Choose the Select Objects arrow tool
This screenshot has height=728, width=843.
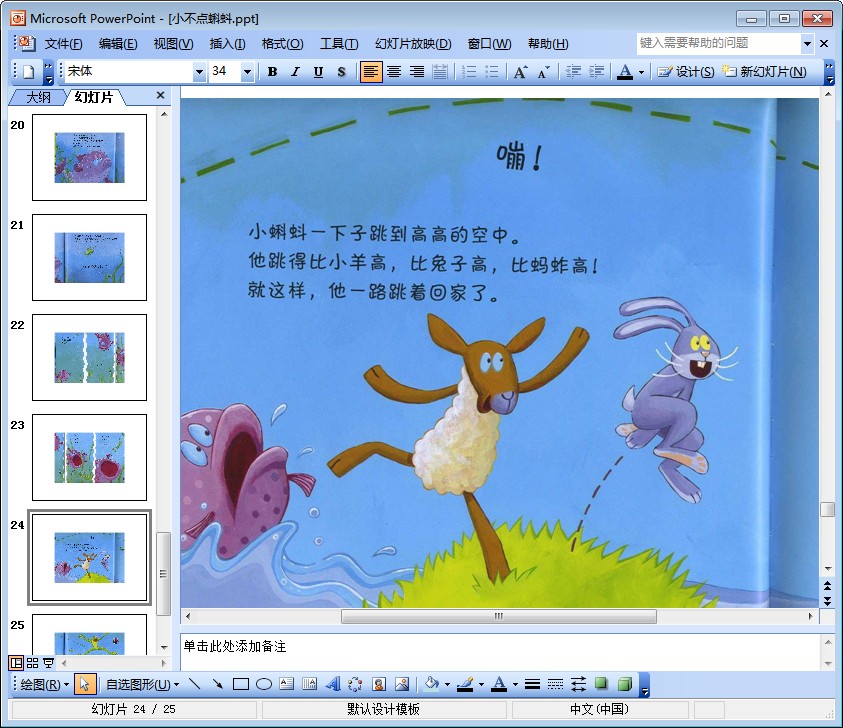click(84, 684)
